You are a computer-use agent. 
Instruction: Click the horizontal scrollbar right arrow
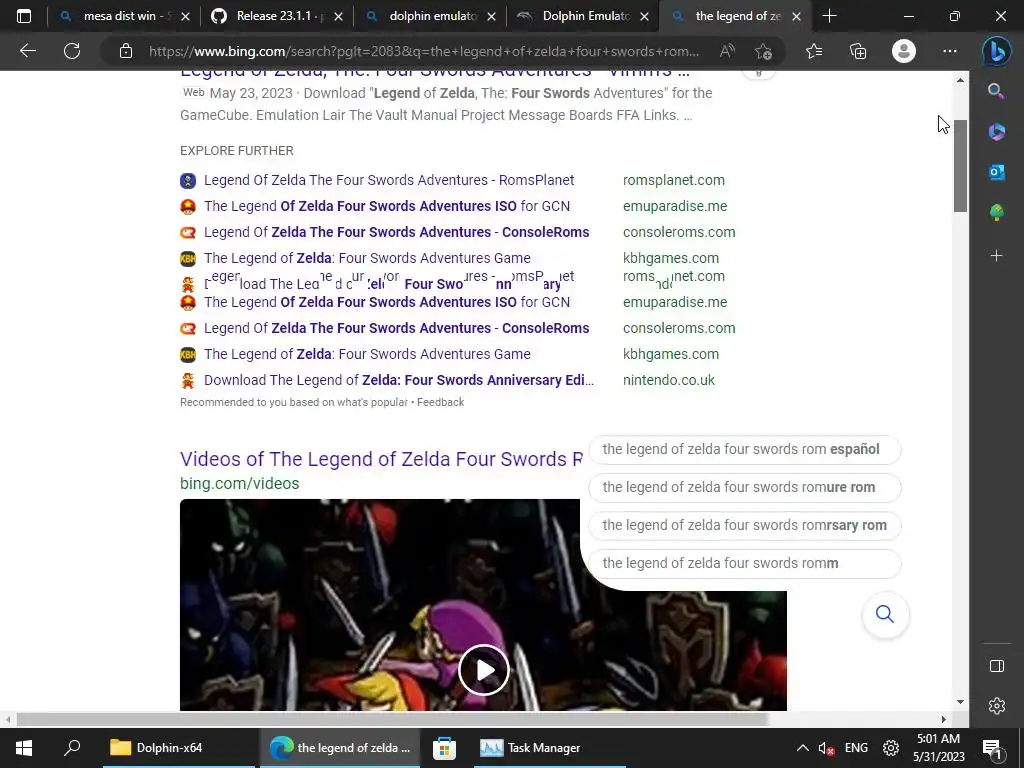tap(944, 719)
